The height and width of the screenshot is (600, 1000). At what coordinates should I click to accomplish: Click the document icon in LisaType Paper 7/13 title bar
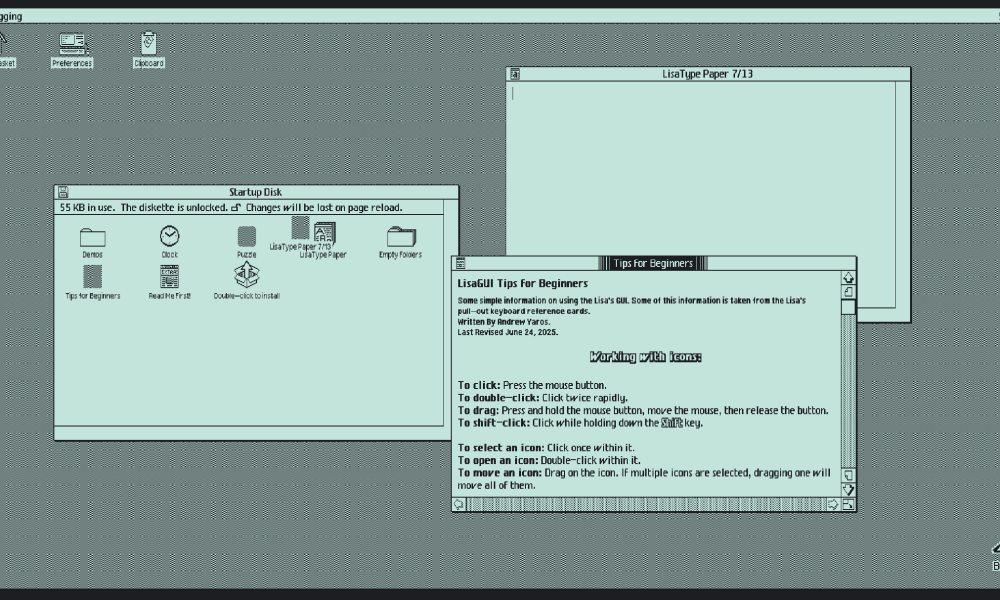pyautogui.click(x=515, y=74)
